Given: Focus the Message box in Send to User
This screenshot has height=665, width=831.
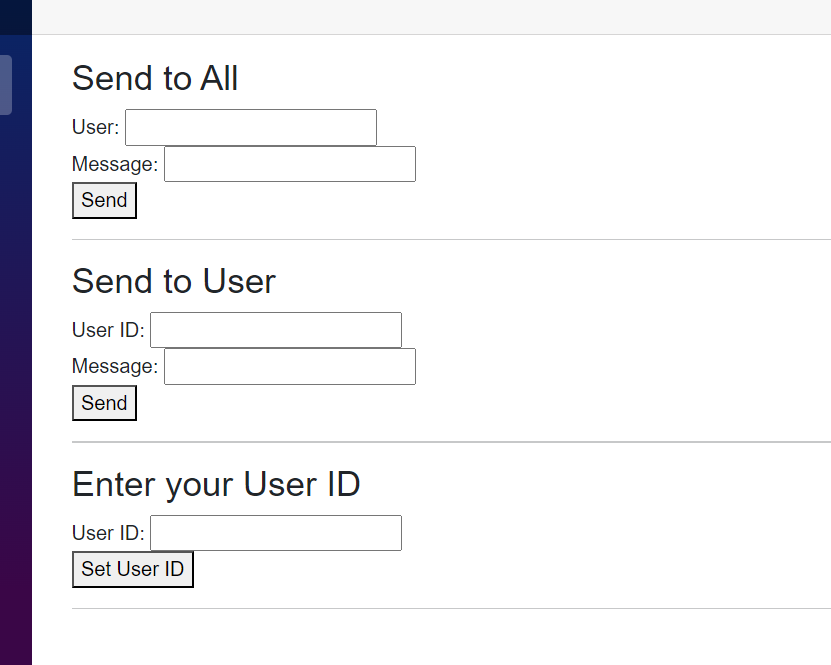Looking at the screenshot, I should pyautogui.click(x=289, y=367).
